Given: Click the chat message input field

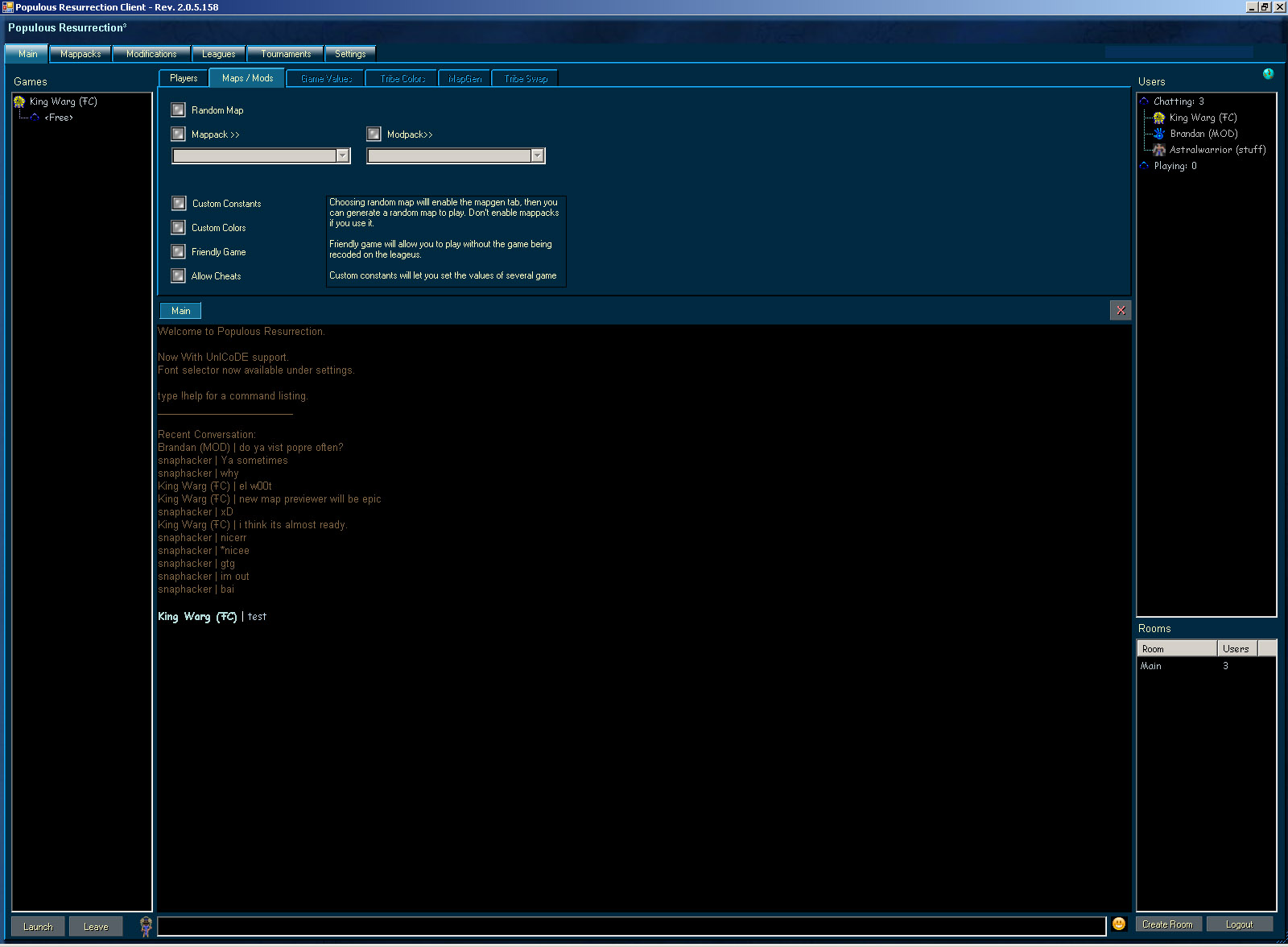Looking at the screenshot, I should 631,926.
